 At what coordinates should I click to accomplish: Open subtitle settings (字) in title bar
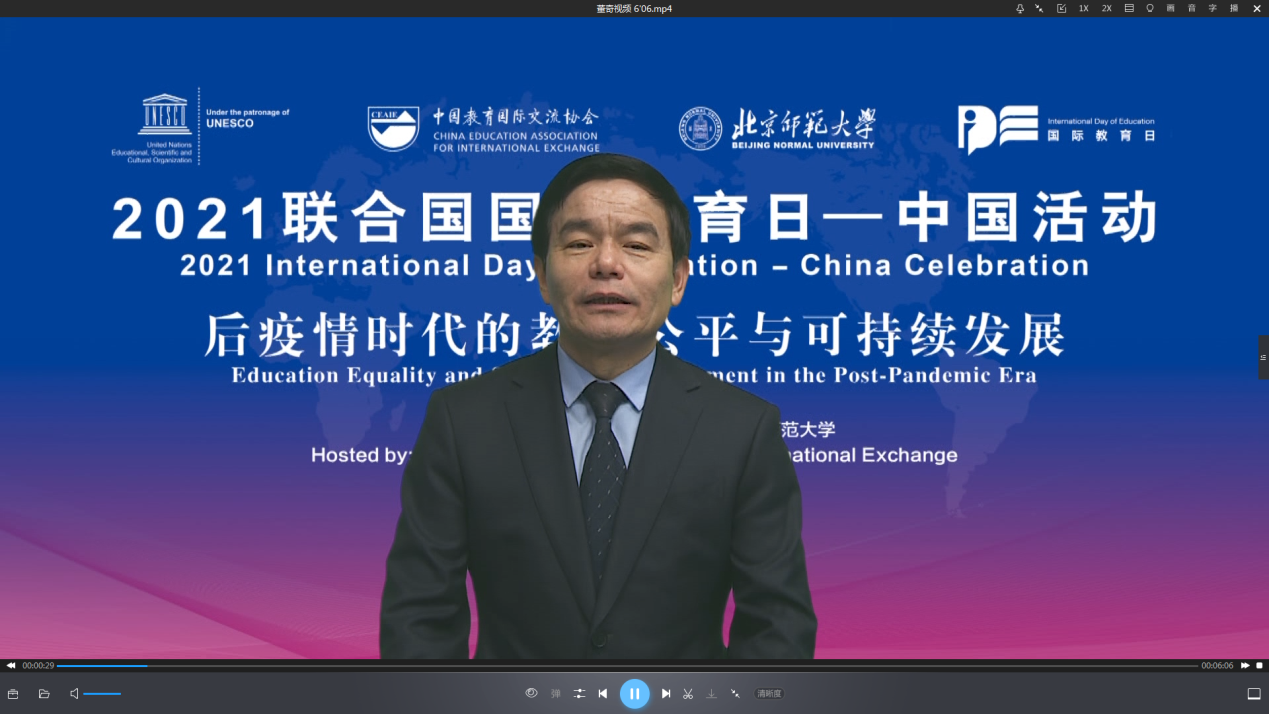1213,9
